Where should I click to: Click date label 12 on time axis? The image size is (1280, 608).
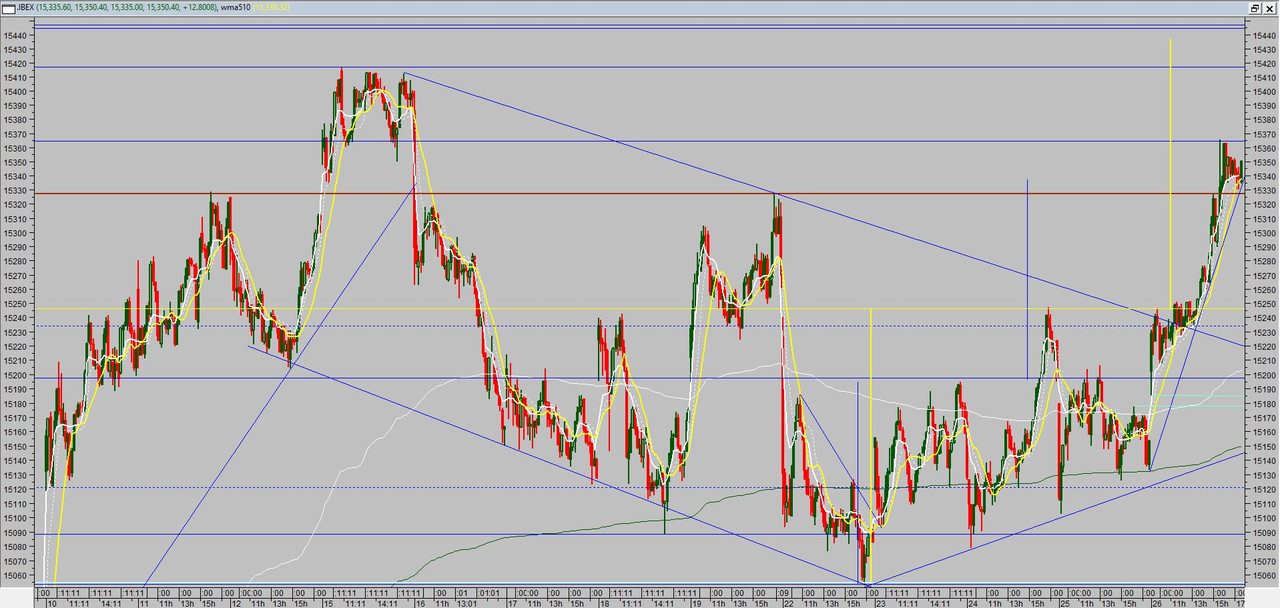pyautogui.click(x=236, y=604)
